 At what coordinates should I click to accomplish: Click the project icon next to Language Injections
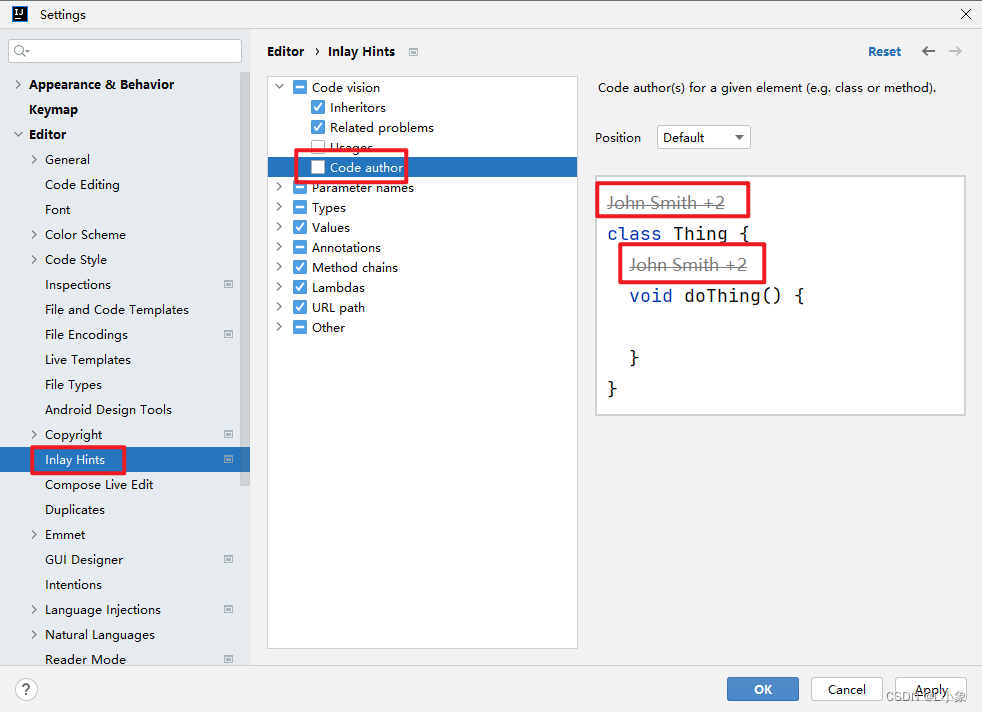[x=229, y=609]
